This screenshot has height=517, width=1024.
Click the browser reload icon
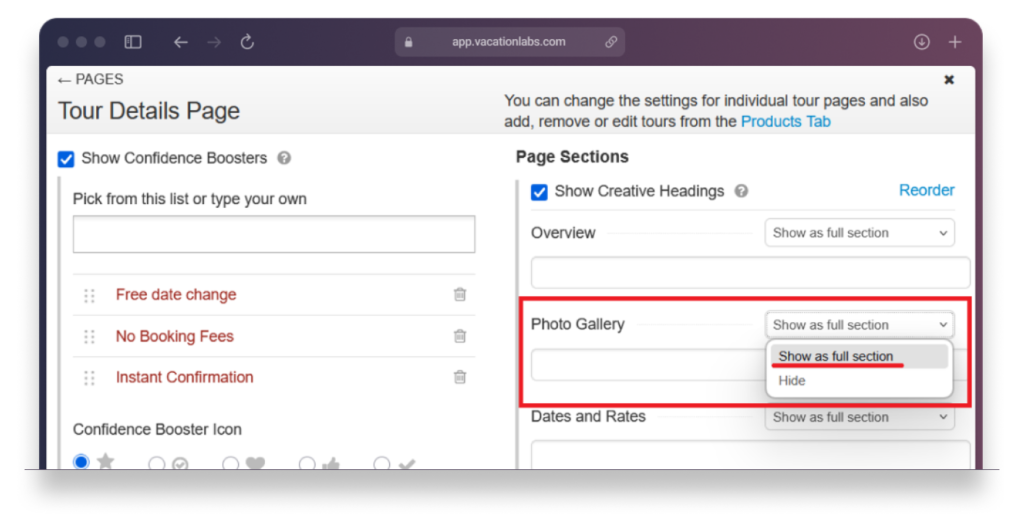(x=247, y=42)
